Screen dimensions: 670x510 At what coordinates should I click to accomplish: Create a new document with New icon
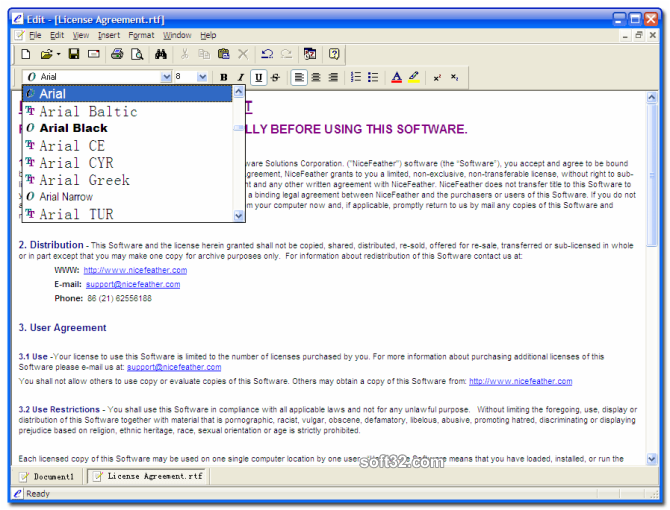pyautogui.click(x=26, y=54)
